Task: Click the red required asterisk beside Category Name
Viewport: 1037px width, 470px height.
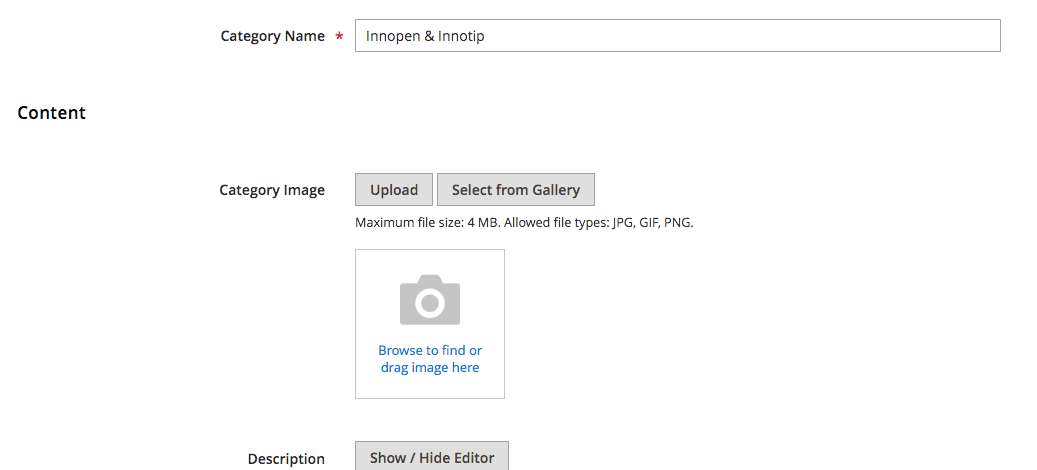Action: (339, 37)
